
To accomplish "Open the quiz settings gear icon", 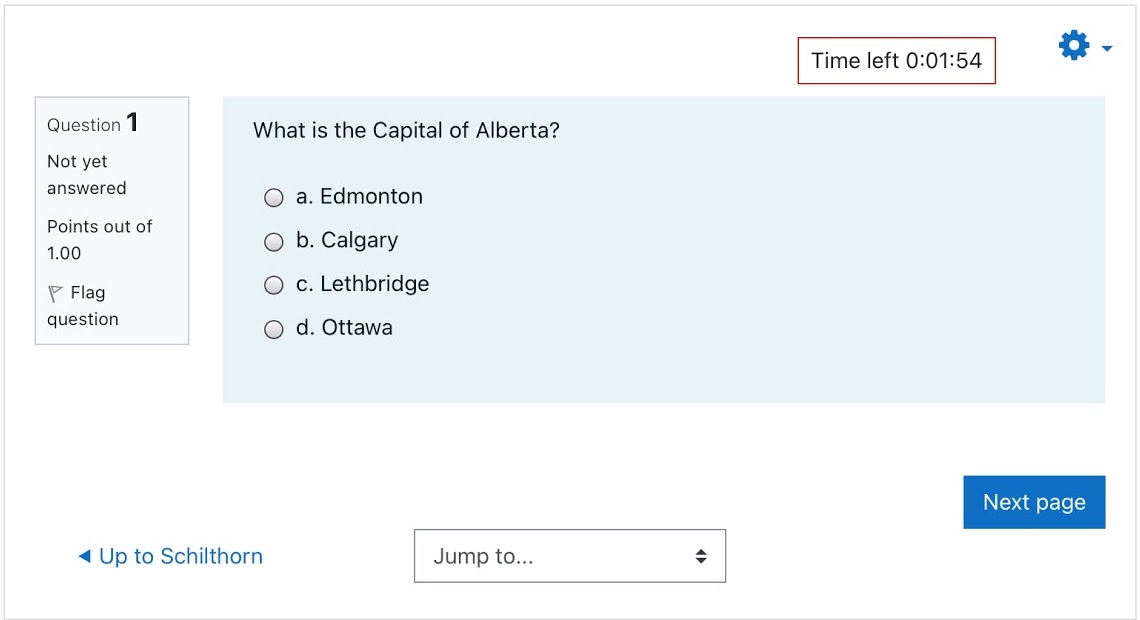I will [1074, 46].
